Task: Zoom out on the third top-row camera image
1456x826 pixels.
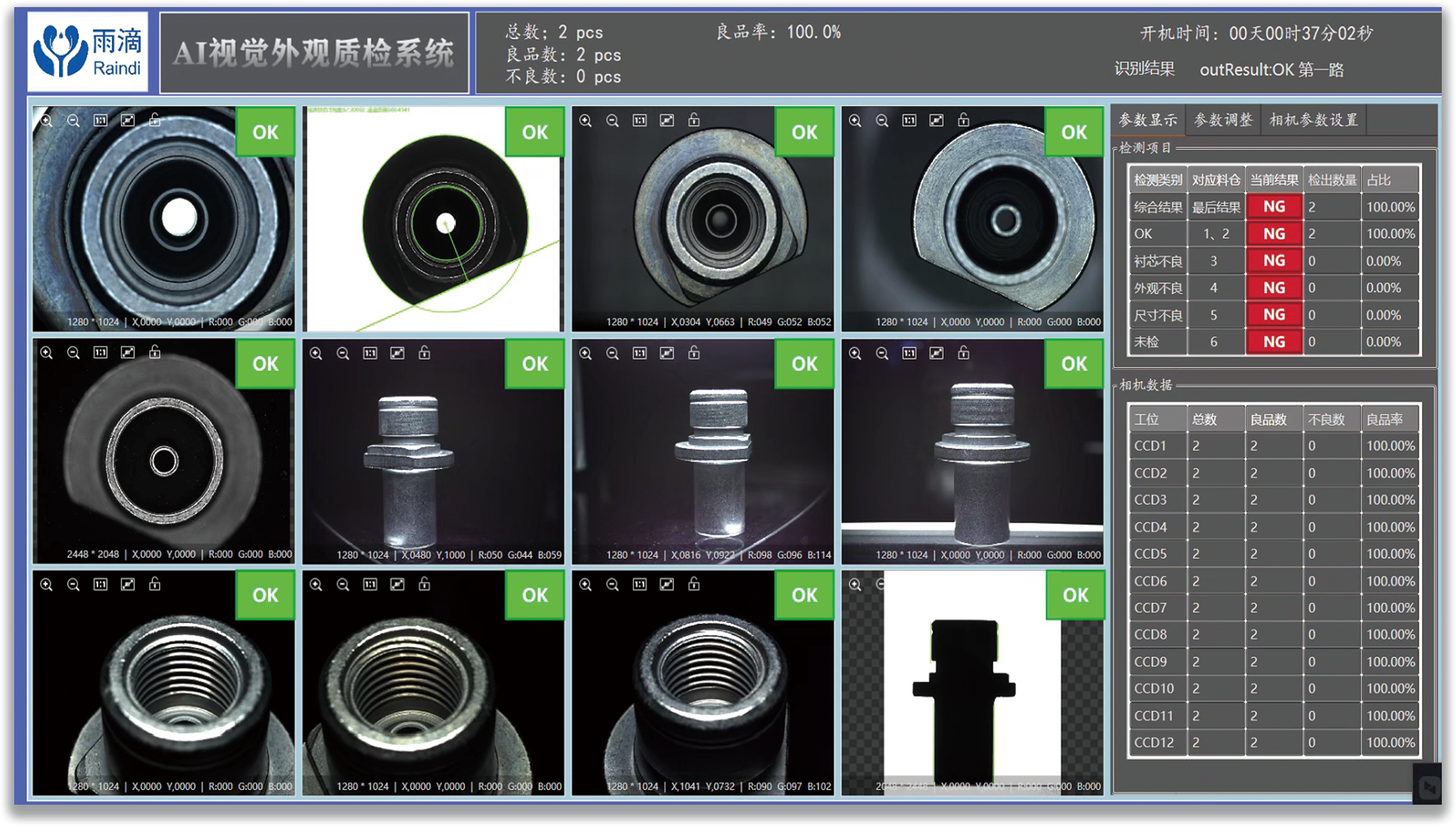Action: coord(613,120)
